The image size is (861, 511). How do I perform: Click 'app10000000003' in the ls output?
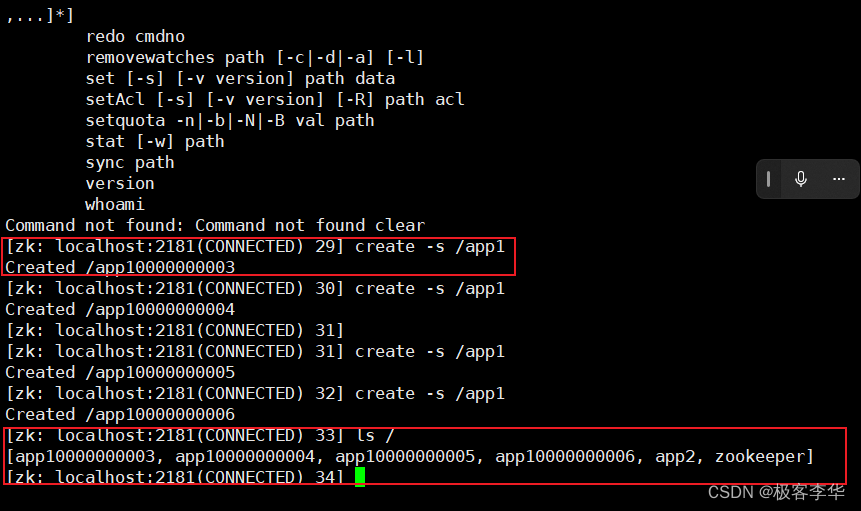click(x=85, y=457)
